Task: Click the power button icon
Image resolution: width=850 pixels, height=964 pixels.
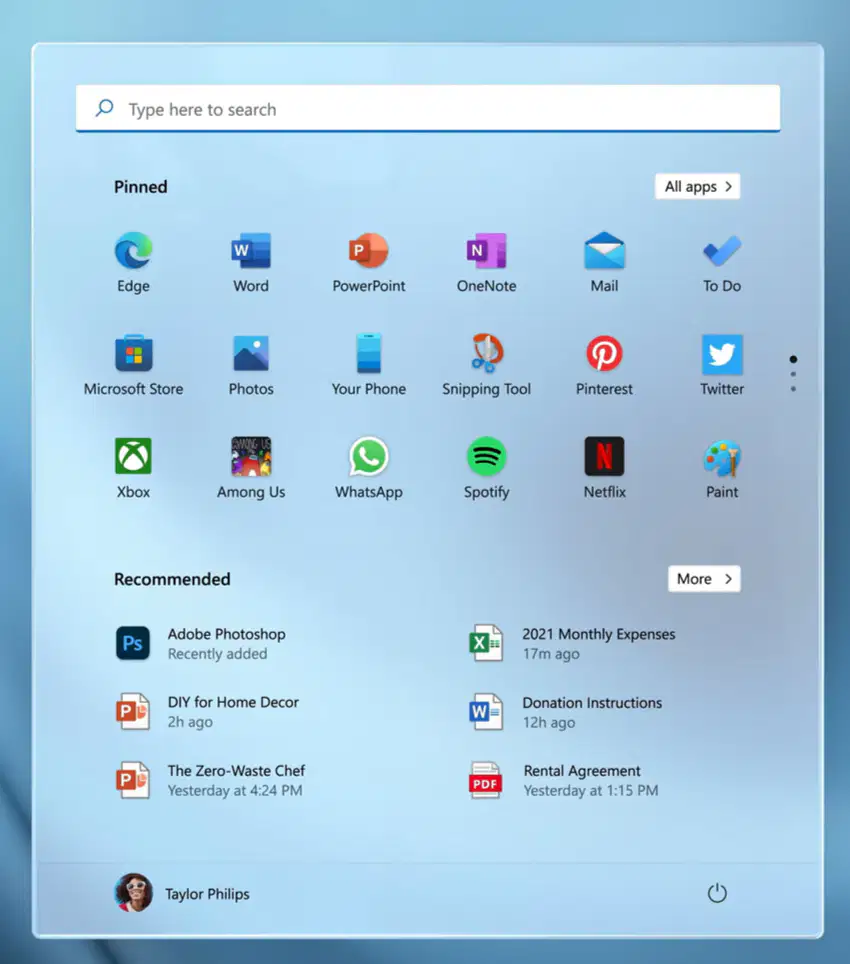Action: pos(717,893)
